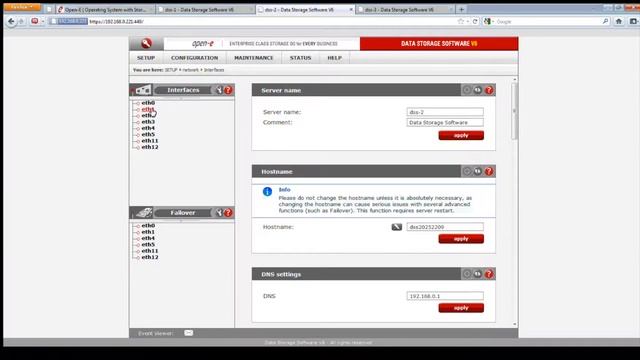Click the 'network' breadcrumb link

click(190, 70)
